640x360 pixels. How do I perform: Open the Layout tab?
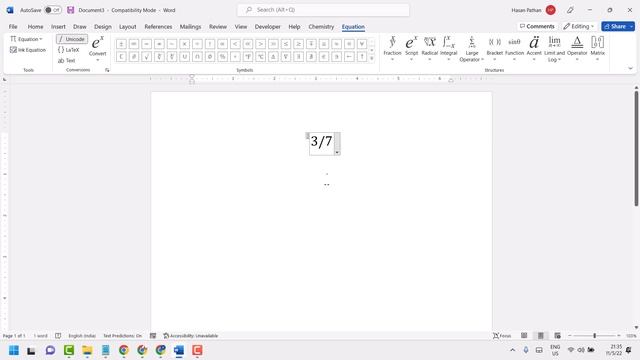[128, 27]
